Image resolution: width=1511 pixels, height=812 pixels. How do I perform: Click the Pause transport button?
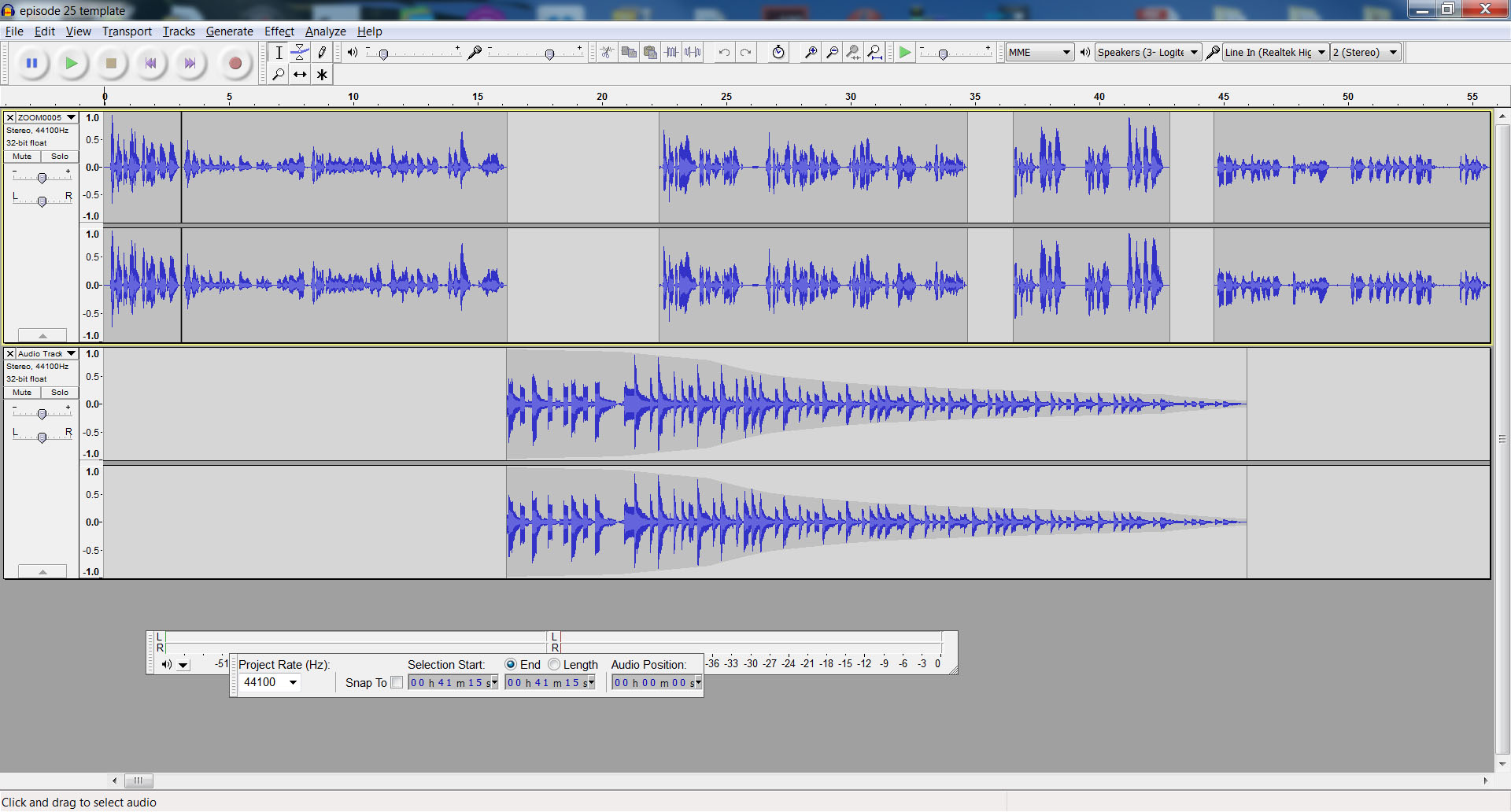tap(32, 64)
